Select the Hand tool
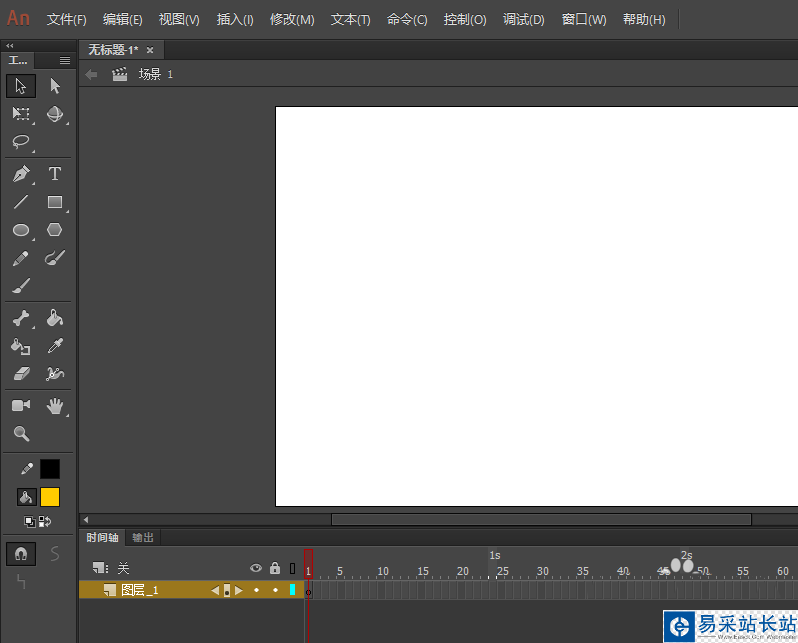798x643 pixels. pos(55,406)
